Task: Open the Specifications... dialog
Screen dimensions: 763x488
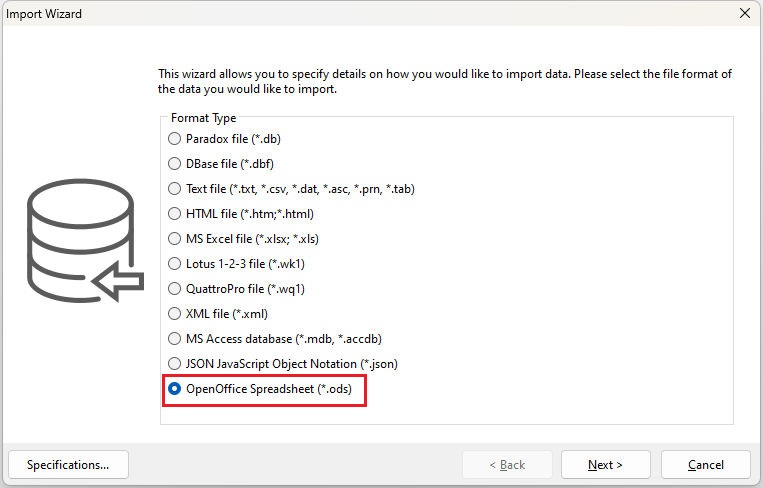Action: click(x=68, y=465)
